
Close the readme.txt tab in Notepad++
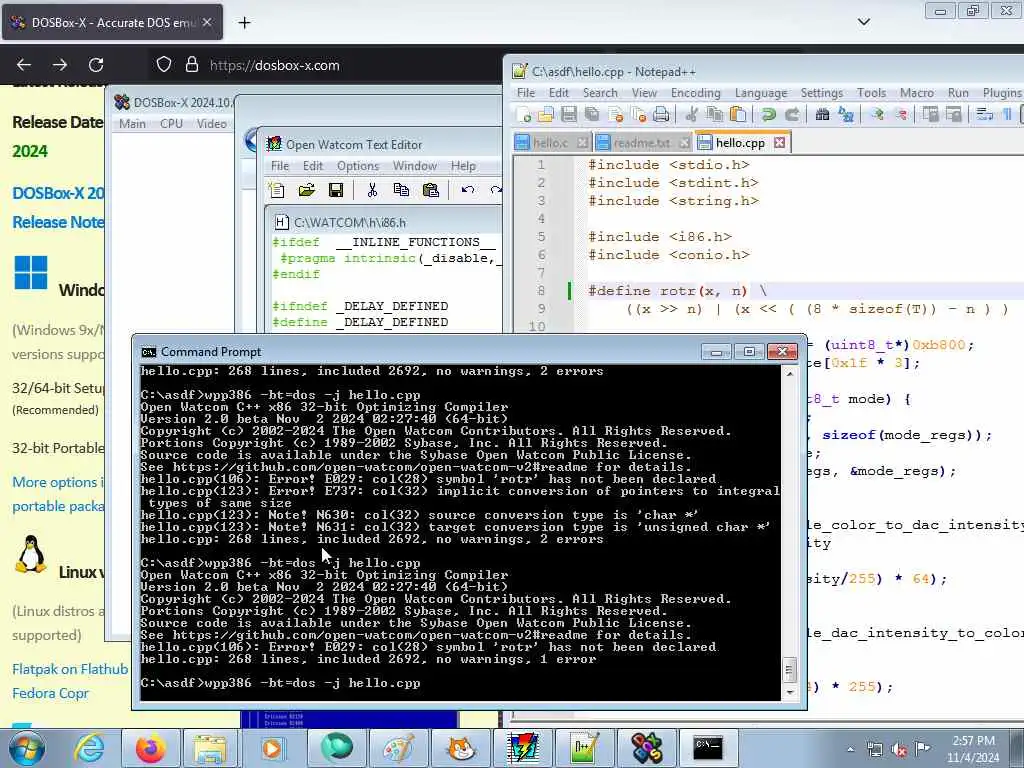684,142
